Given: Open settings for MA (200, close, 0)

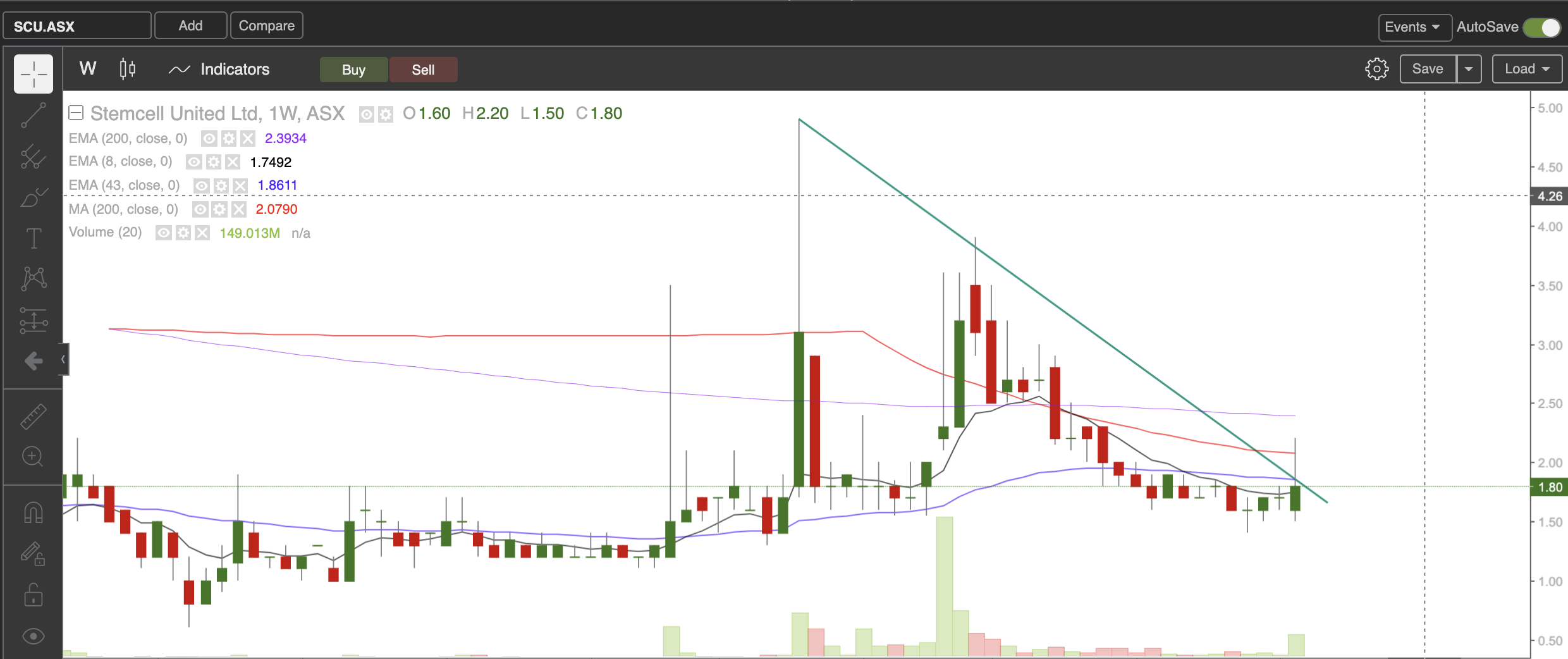Looking at the screenshot, I should [x=219, y=209].
